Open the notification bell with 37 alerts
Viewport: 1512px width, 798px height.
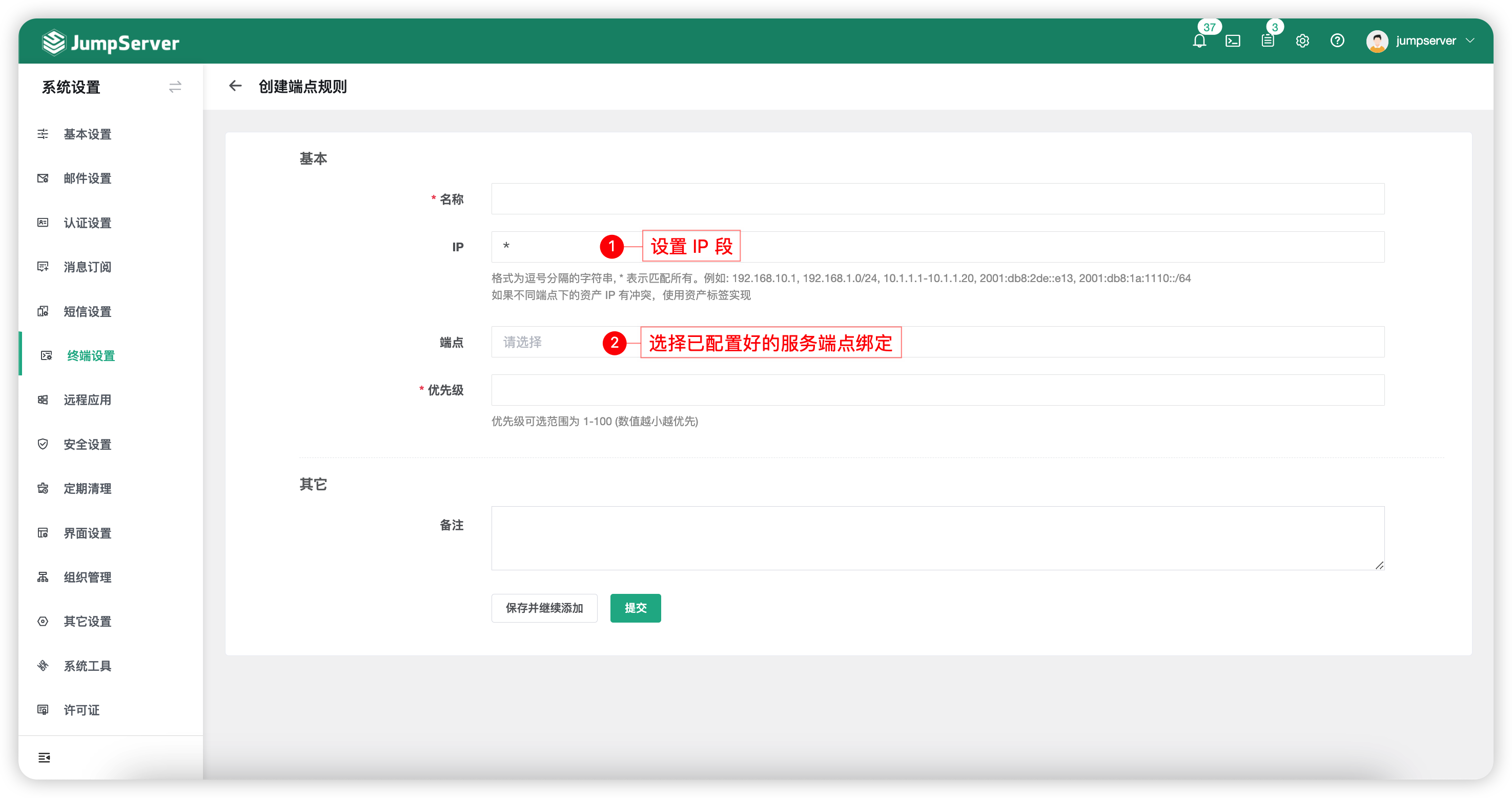1199,41
